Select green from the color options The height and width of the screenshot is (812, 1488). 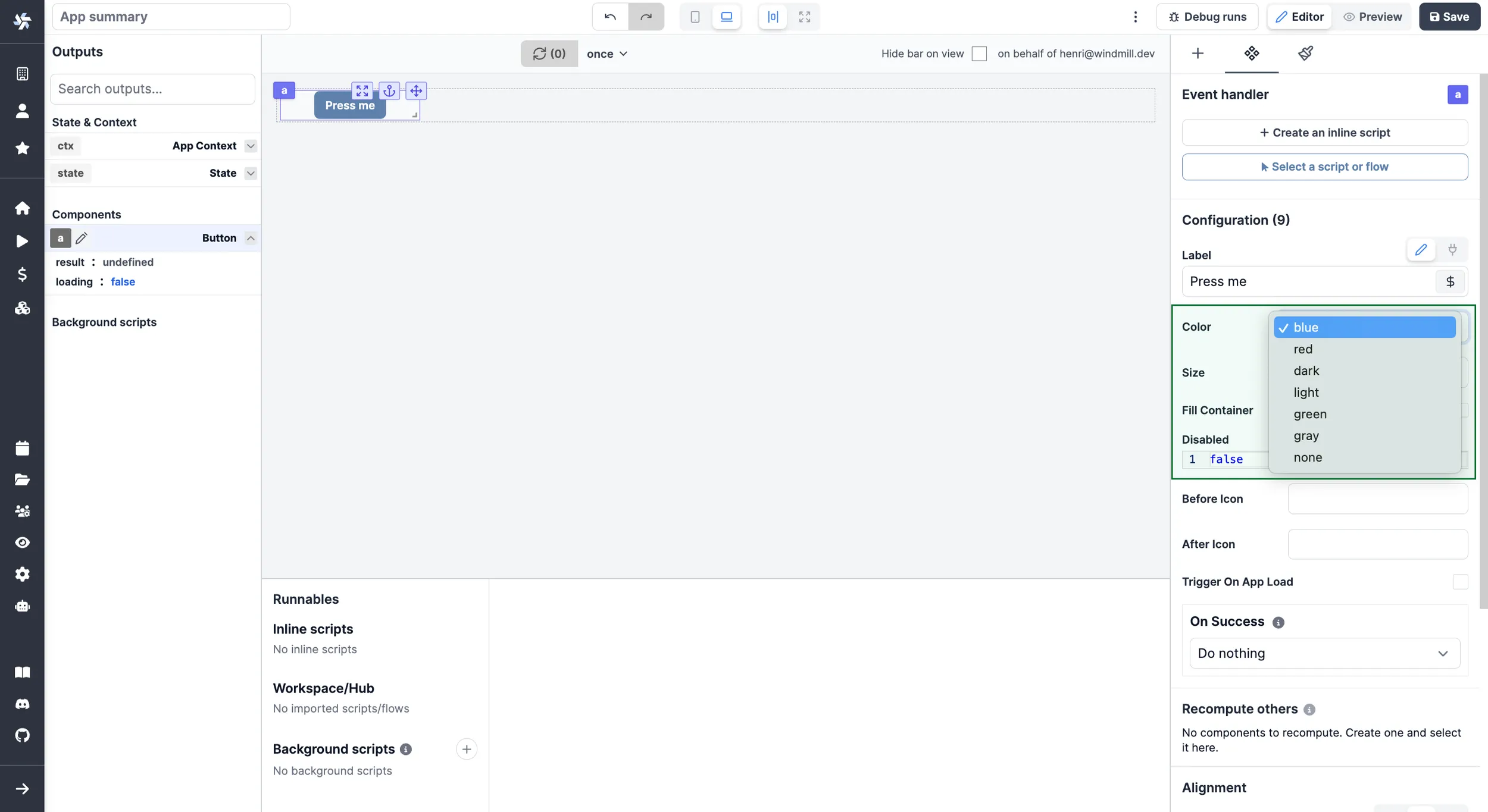[x=1311, y=414]
